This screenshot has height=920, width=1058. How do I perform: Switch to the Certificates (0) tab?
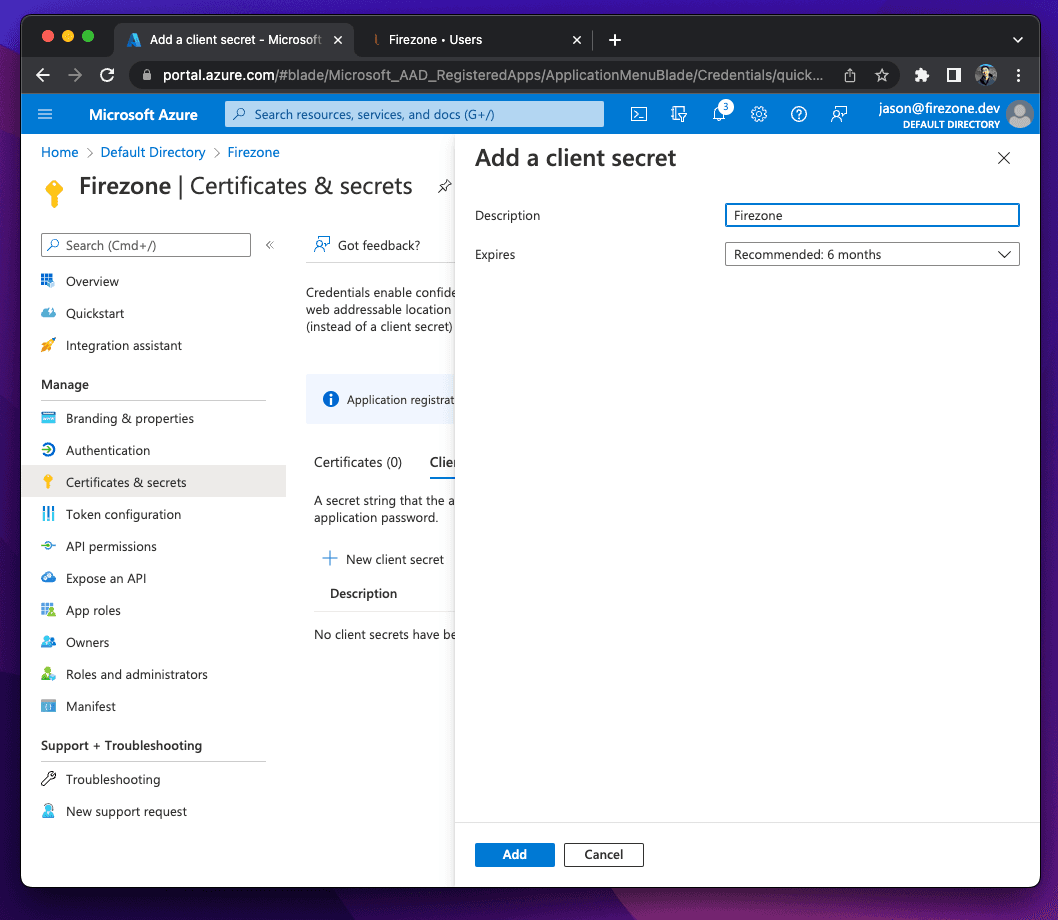(x=357, y=462)
